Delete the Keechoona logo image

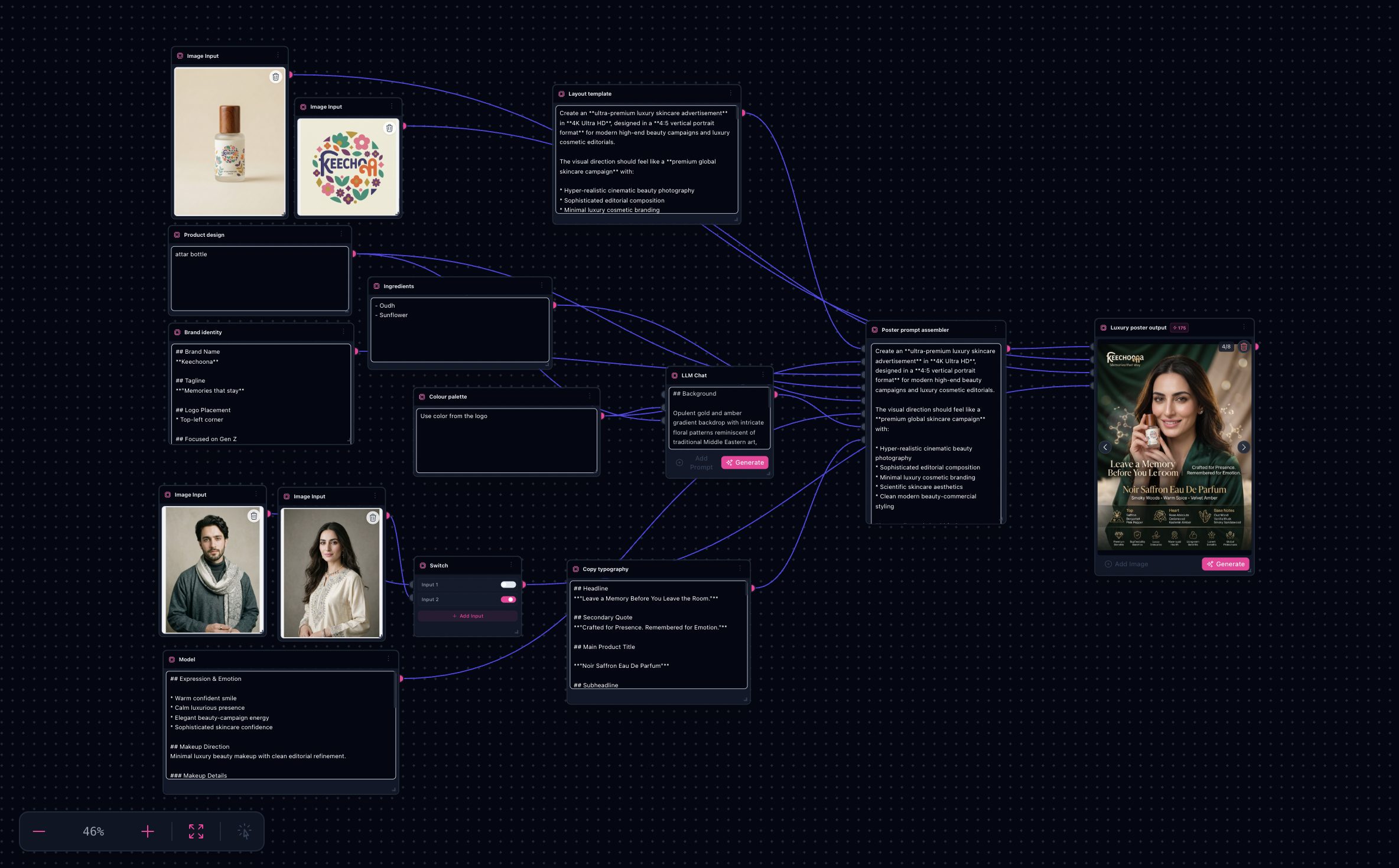(x=389, y=128)
